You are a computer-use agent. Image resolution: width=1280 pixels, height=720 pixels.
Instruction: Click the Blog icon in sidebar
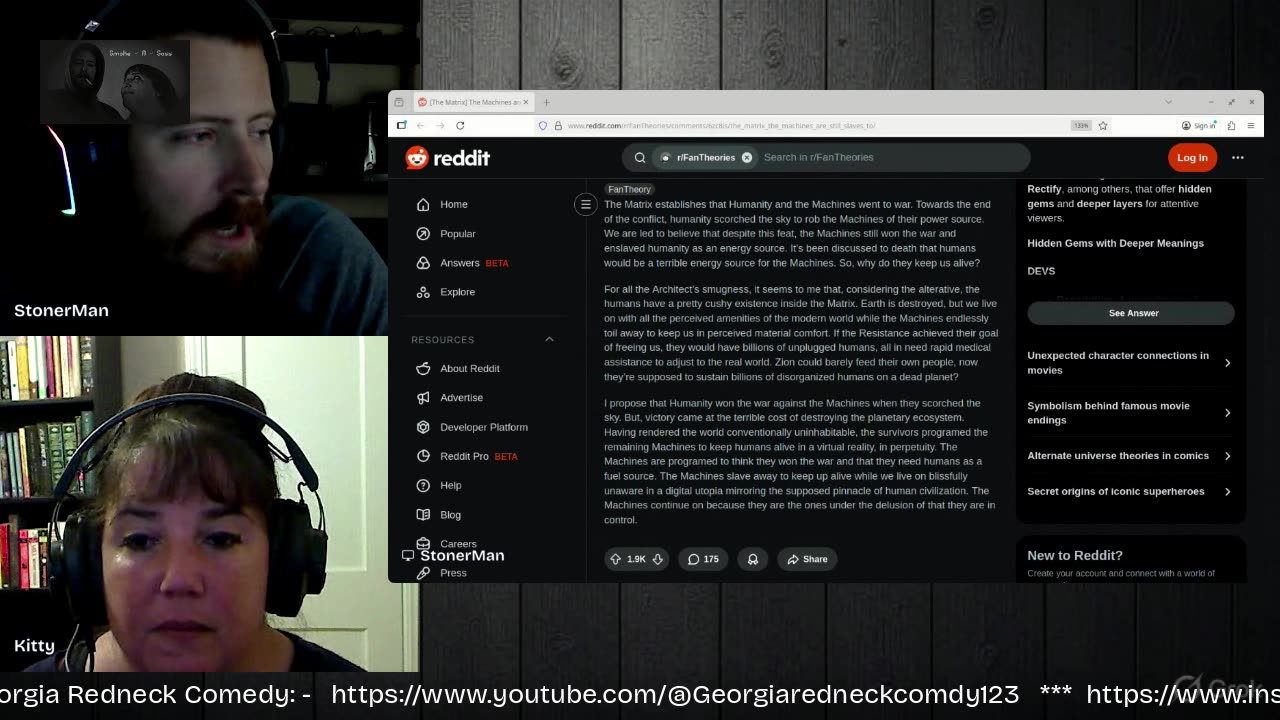pos(423,515)
